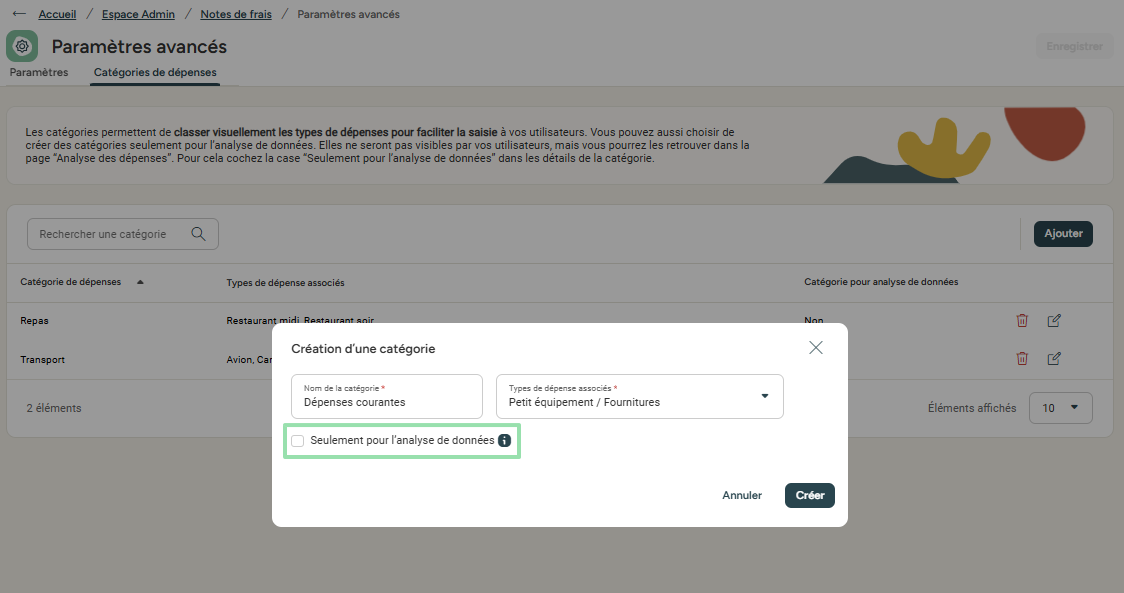Switch to the Paramètres tab
The height and width of the screenshot is (593, 1124).
(x=39, y=72)
